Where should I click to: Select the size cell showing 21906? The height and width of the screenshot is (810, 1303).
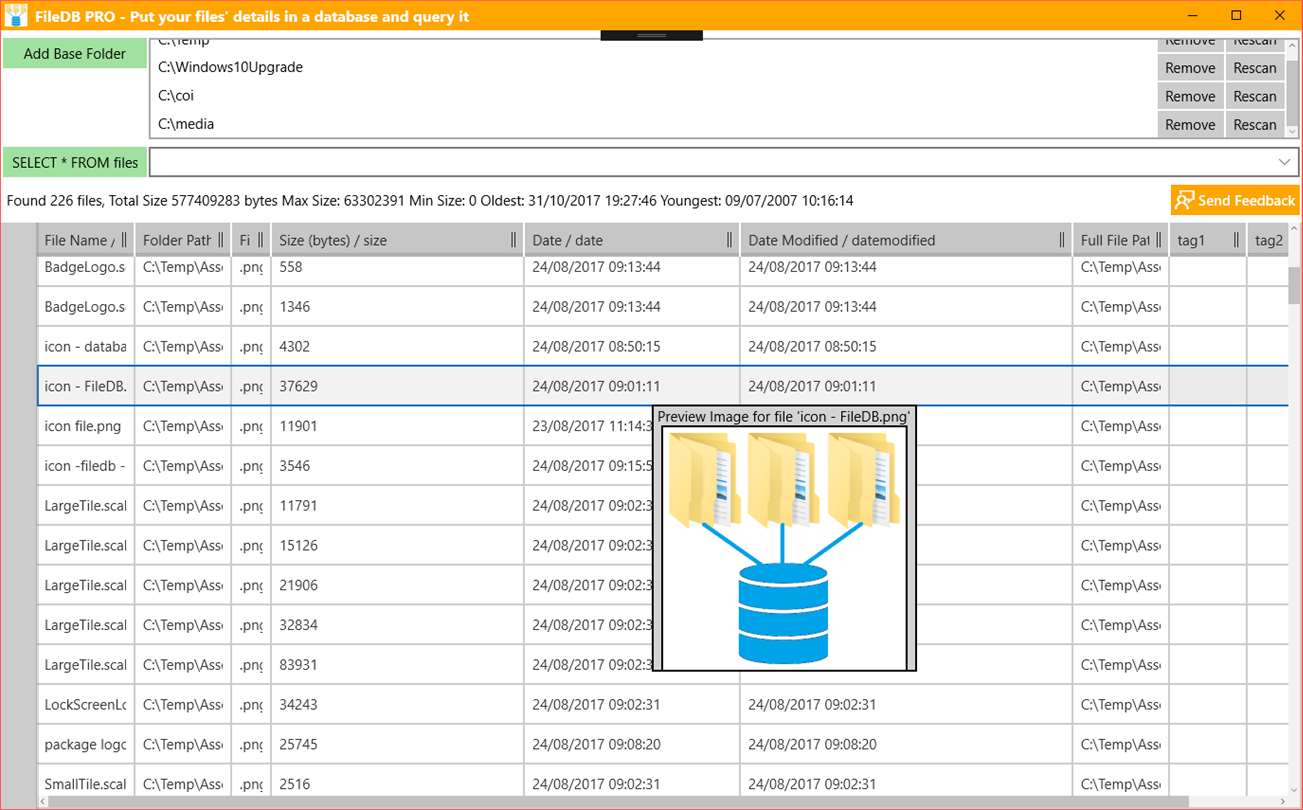(x=397, y=585)
